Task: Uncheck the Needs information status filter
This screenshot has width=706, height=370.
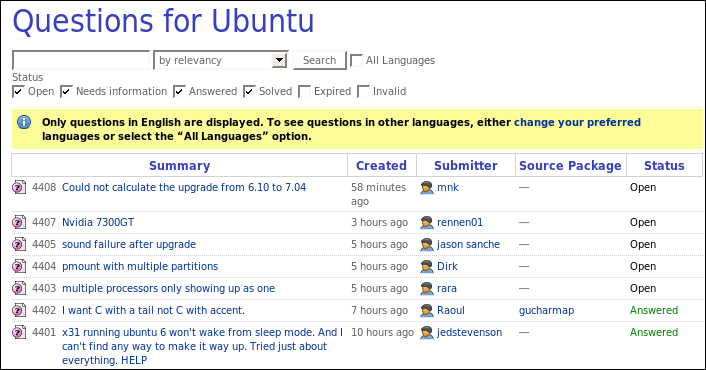Action: (x=66, y=91)
